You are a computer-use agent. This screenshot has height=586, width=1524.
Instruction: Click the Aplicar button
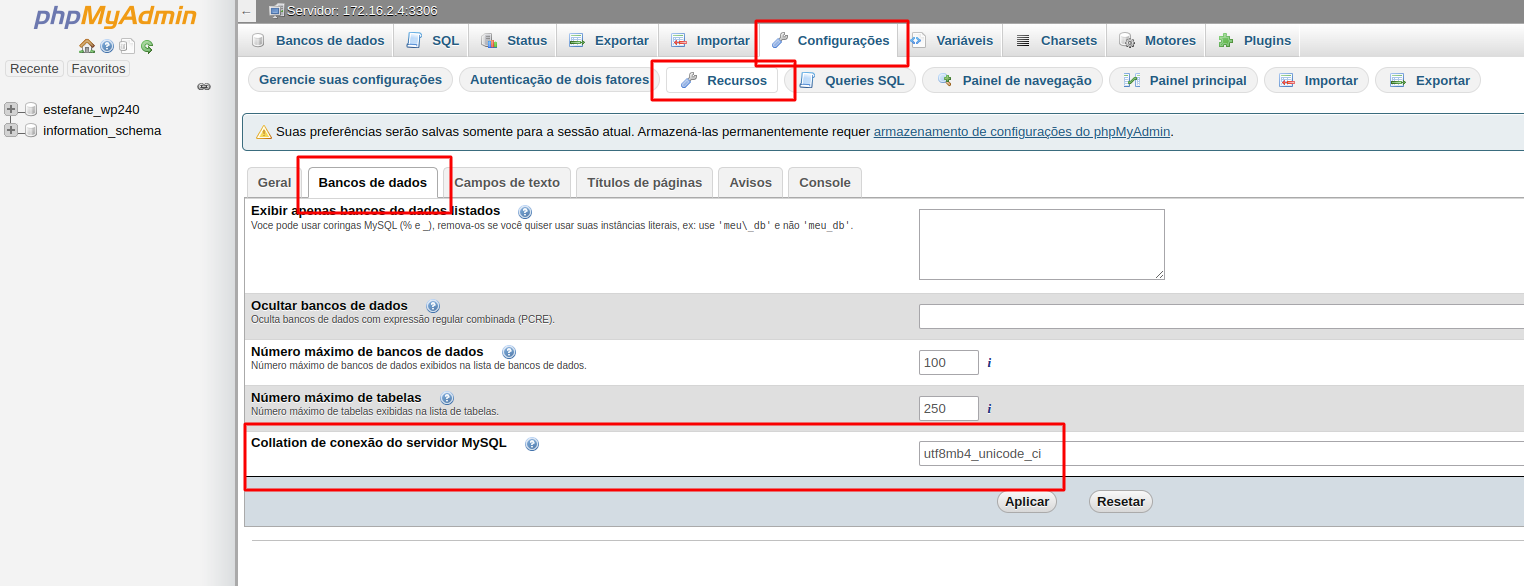pos(1027,501)
